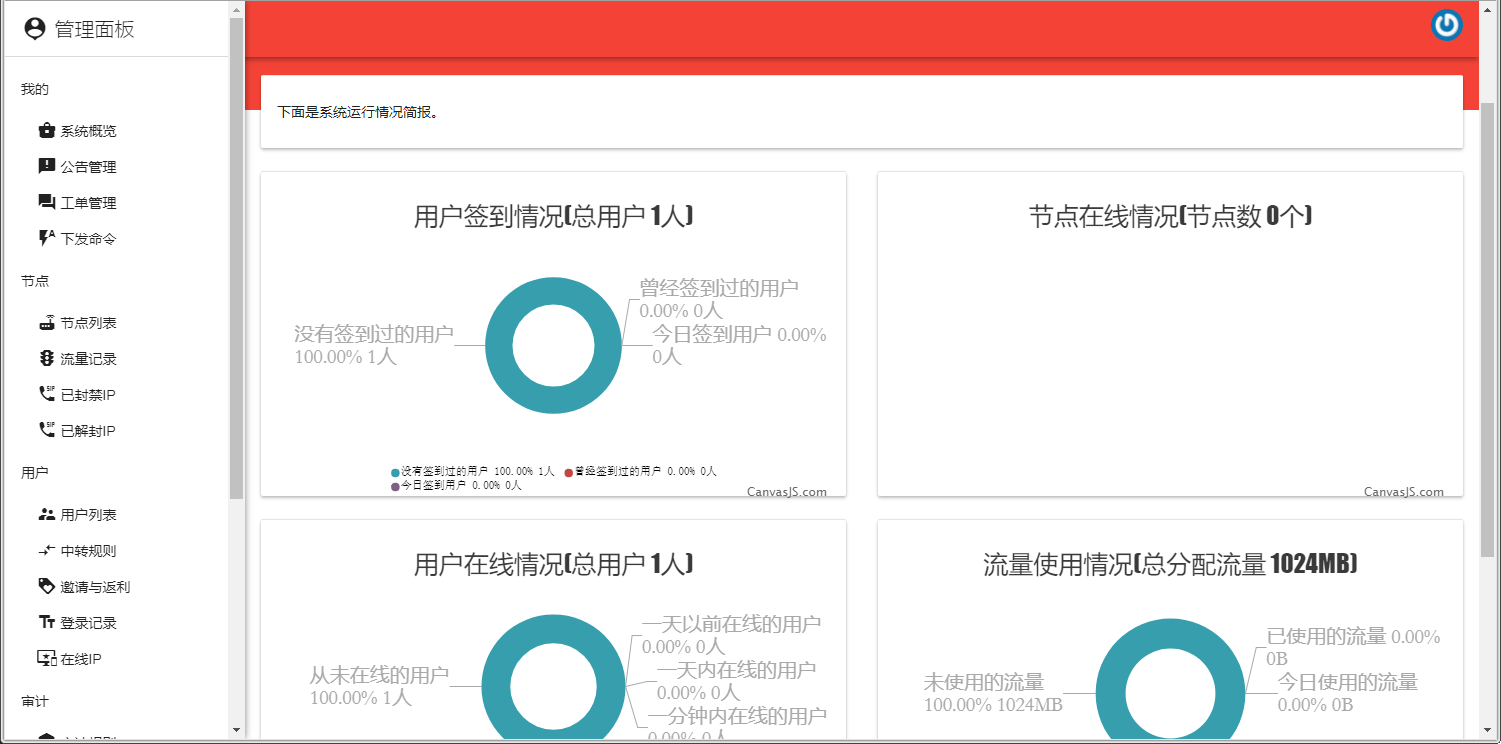This screenshot has height=744, width=1501.
Task: Click the 工单管理 chat bubble icon
Action: coord(46,202)
